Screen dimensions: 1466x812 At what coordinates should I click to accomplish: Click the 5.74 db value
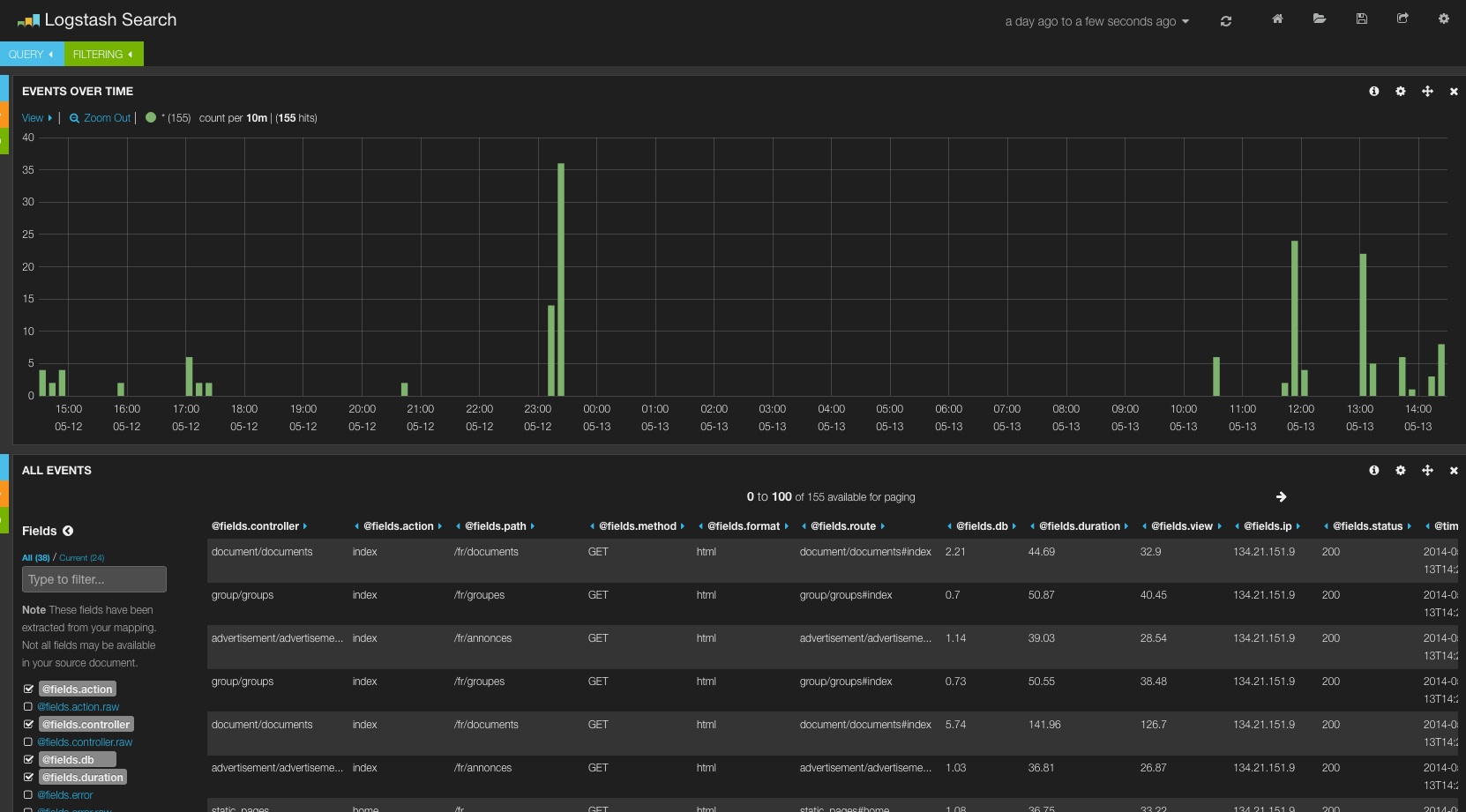coord(955,725)
